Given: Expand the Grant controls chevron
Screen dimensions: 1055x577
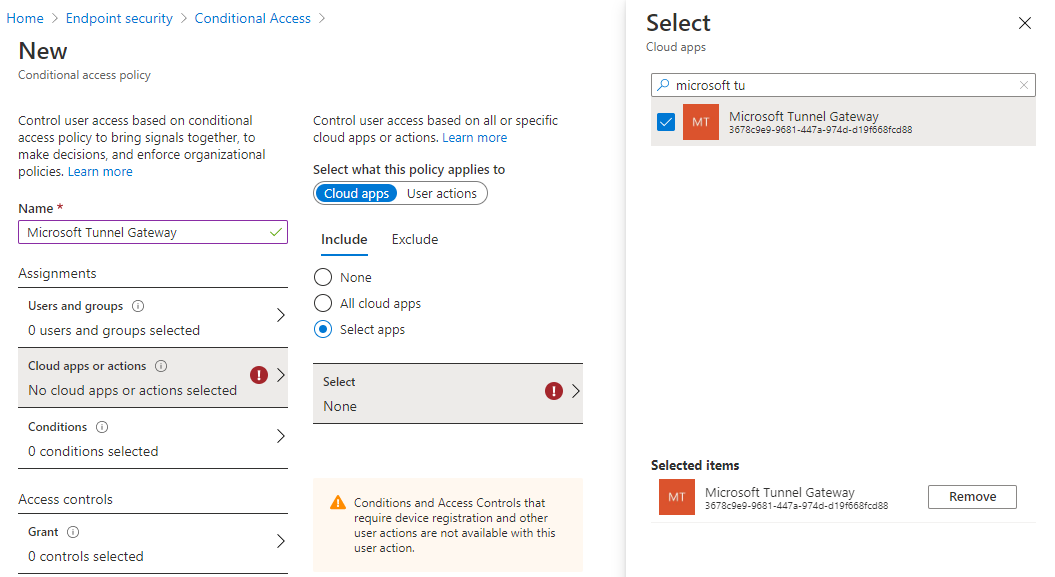Looking at the screenshot, I should point(281,541).
